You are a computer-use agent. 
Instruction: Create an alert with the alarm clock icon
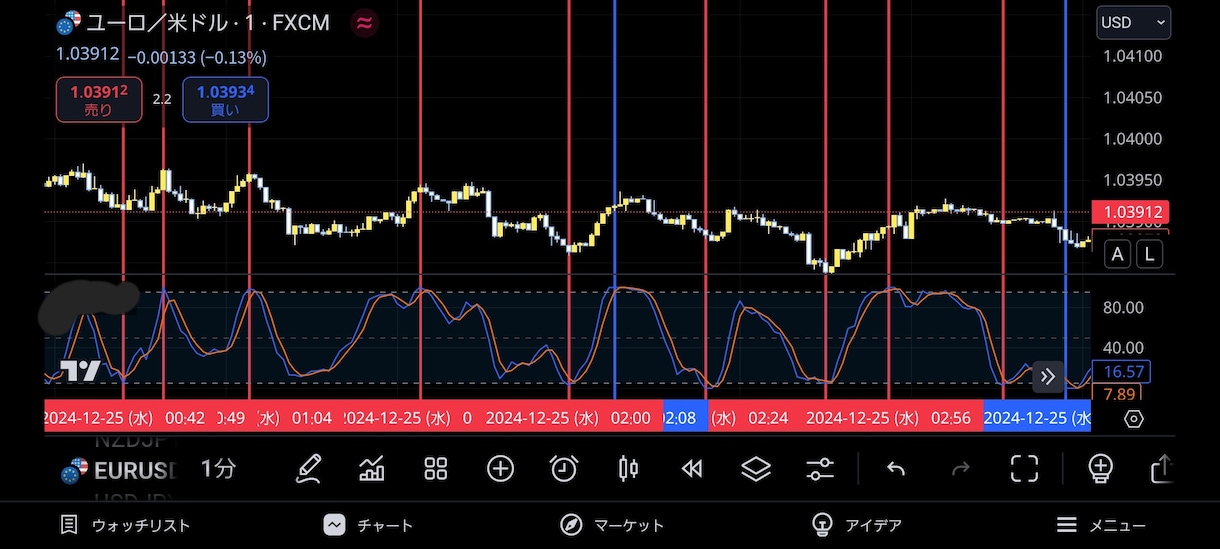coord(564,468)
